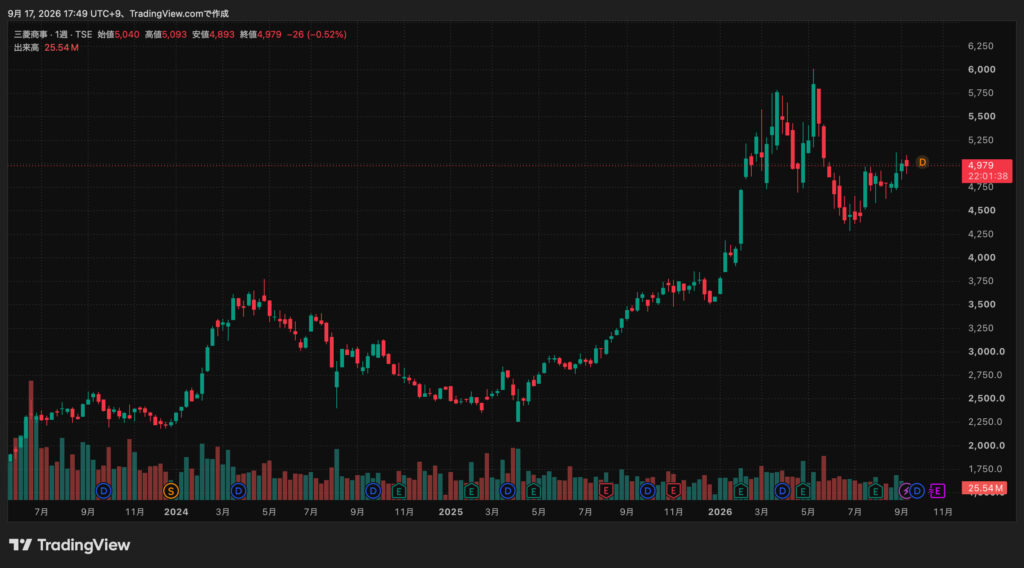
Task: Click the green E earnings marker after 7月 2026
Action: click(x=876, y=490)
